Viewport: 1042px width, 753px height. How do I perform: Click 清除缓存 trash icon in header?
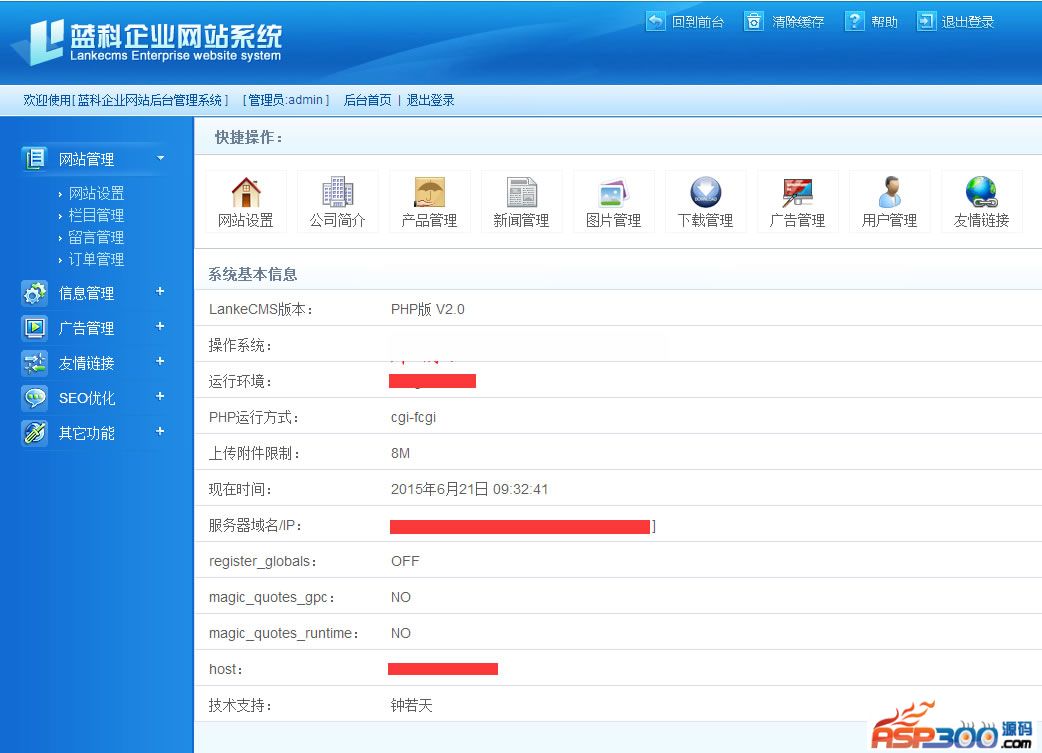[754, 21]
